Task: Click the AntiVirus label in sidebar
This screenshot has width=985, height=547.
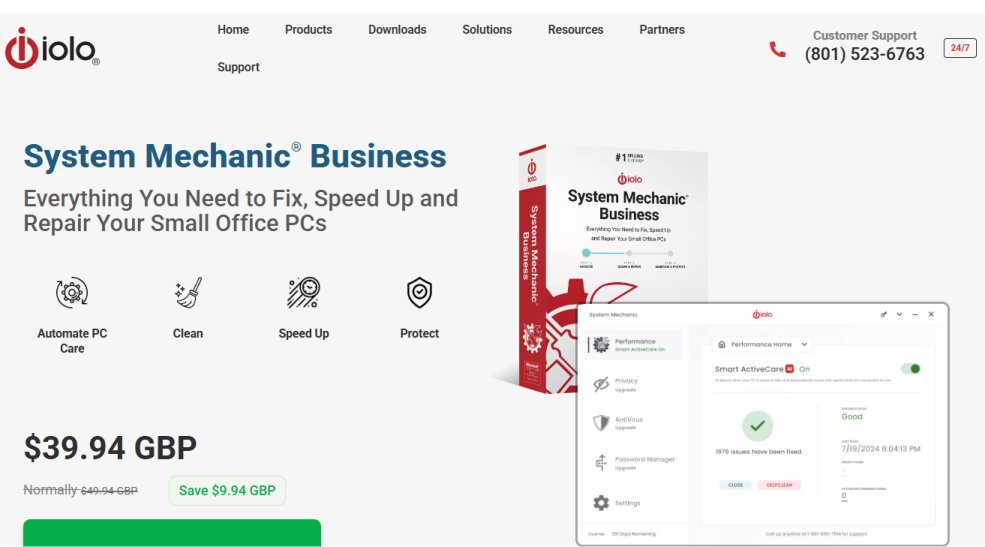Action: [x=628, y=420]
